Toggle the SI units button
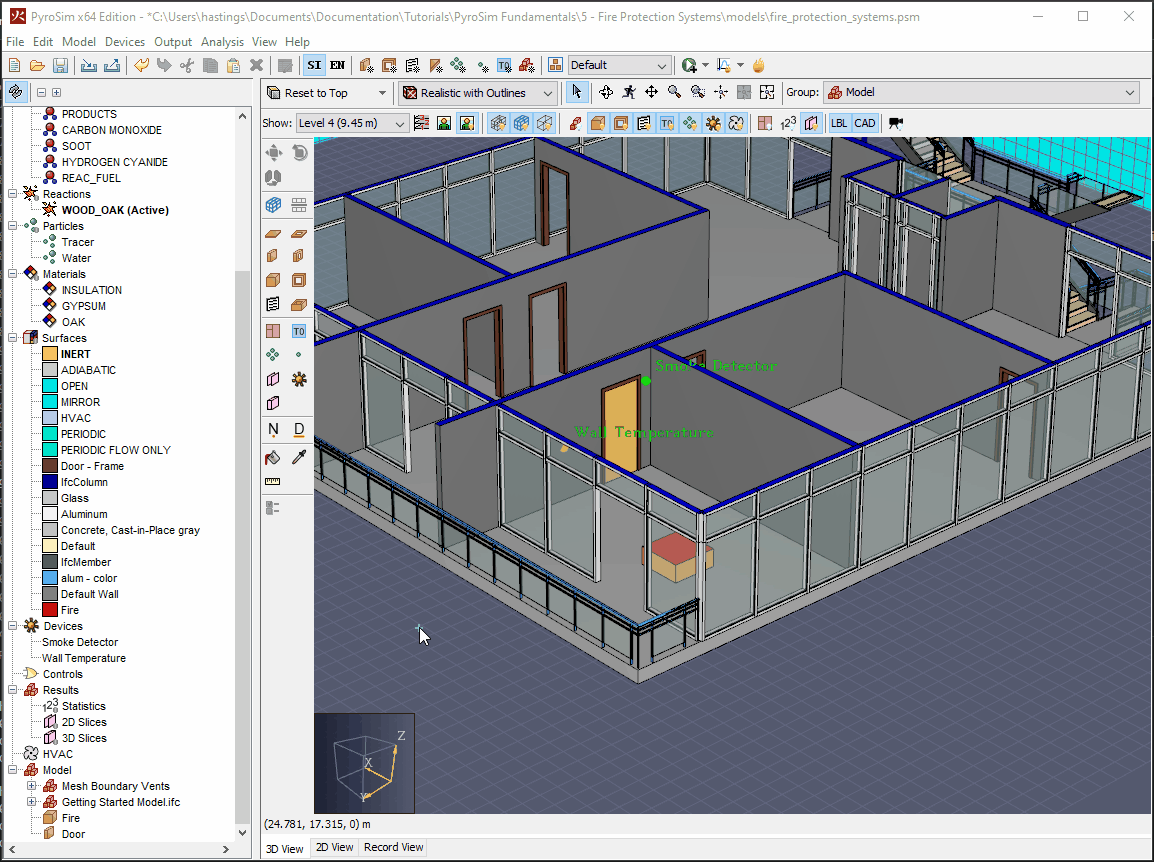 click(x=314, y=66)
